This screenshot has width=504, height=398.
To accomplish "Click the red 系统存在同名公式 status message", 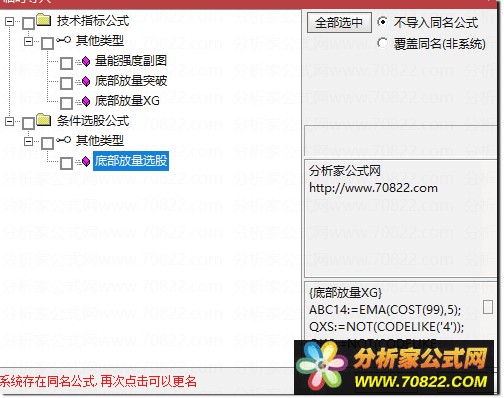I will point(98,382).
